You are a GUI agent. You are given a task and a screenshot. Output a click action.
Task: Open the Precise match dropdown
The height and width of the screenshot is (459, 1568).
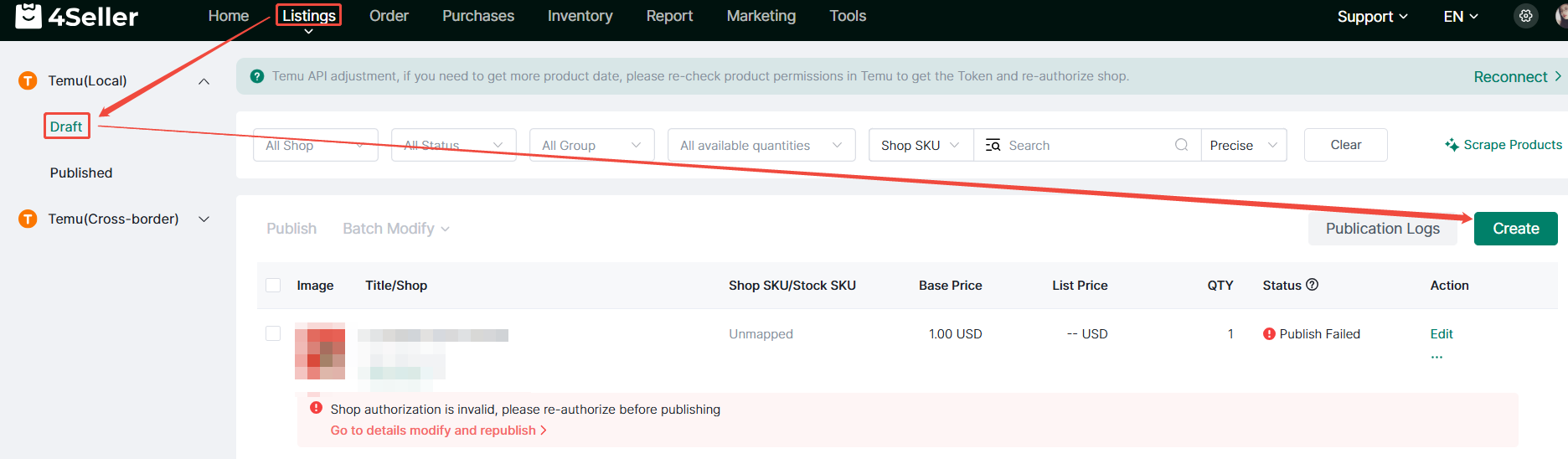(x=1244, y=145)
